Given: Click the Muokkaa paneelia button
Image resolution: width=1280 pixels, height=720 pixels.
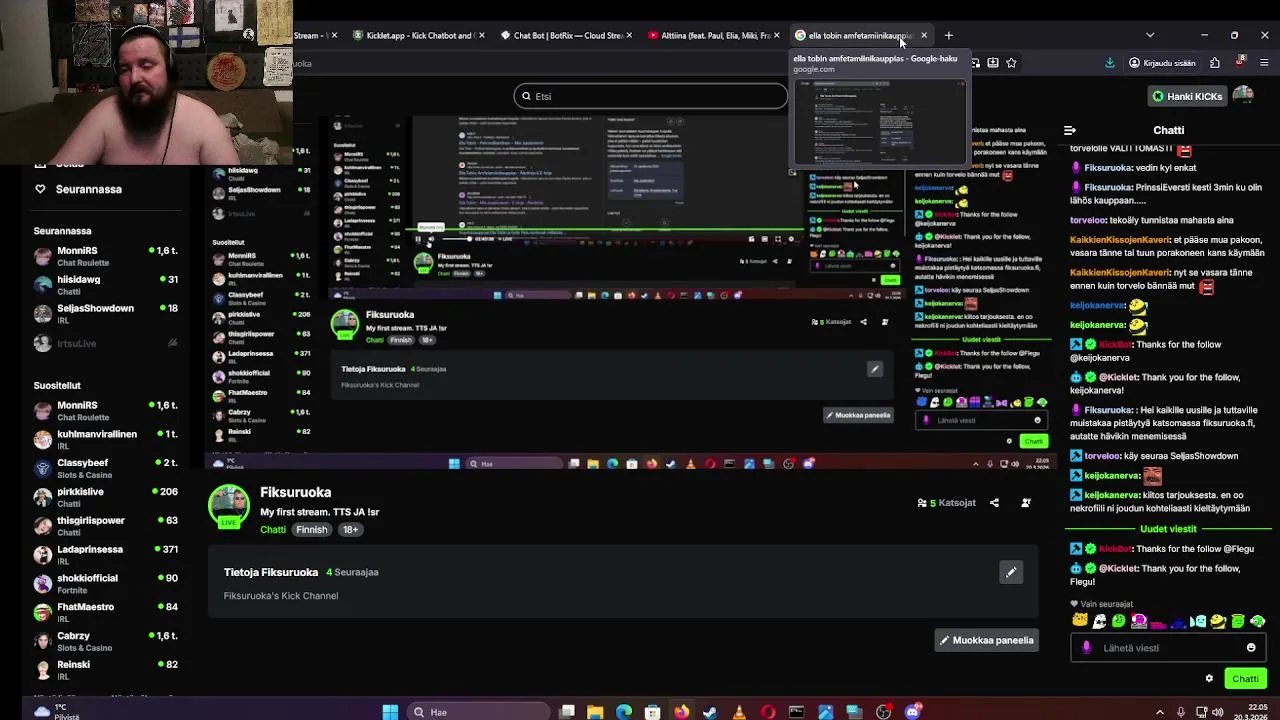Looking at the screenshot, I should [x=987, y=640].
